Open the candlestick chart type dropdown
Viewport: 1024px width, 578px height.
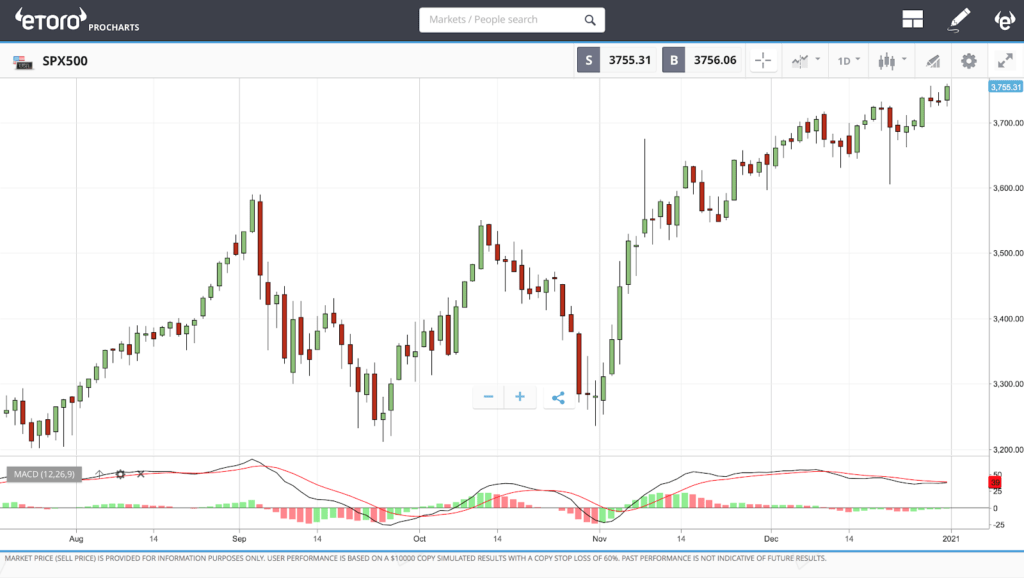click(889, 61)
